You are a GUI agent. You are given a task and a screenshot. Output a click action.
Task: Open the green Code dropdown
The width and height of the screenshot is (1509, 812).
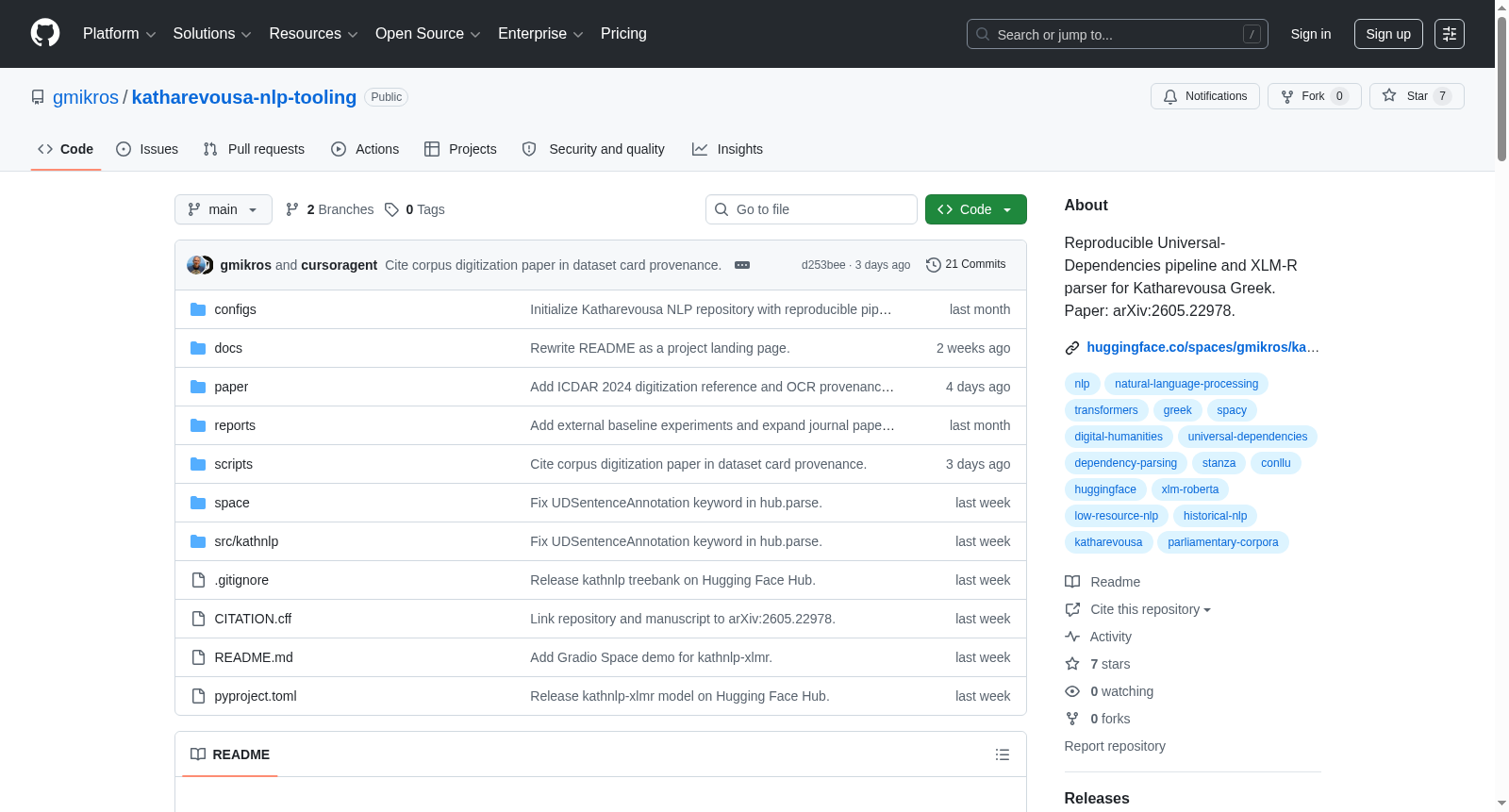(976, 209)
